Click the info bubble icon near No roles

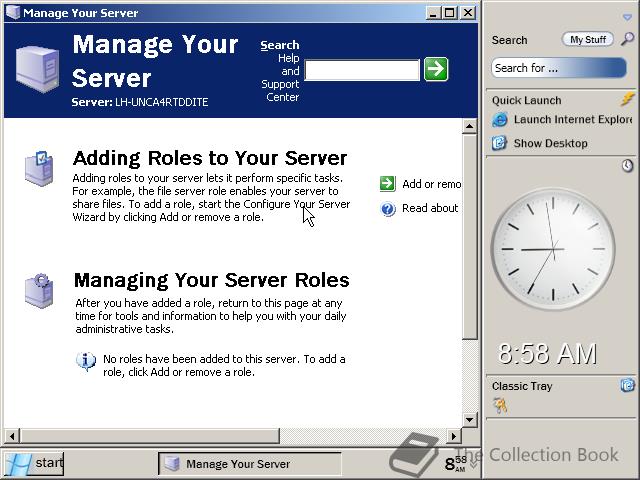pyautogui.click(x=86, y=361)
